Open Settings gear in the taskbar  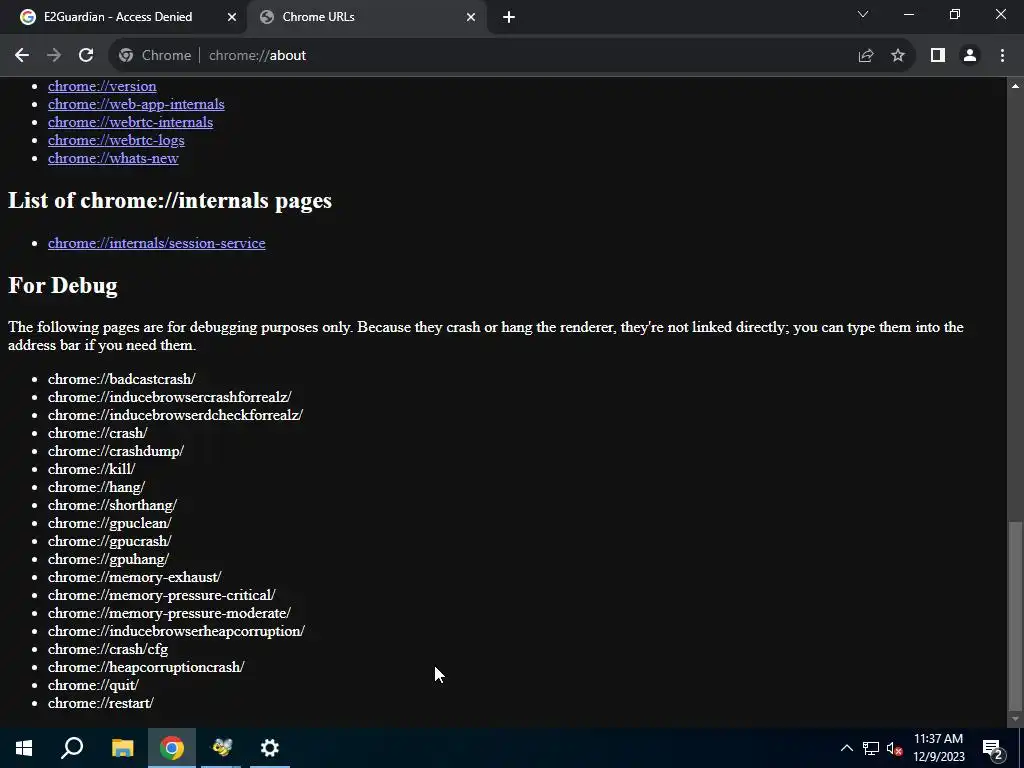[270, 748]
